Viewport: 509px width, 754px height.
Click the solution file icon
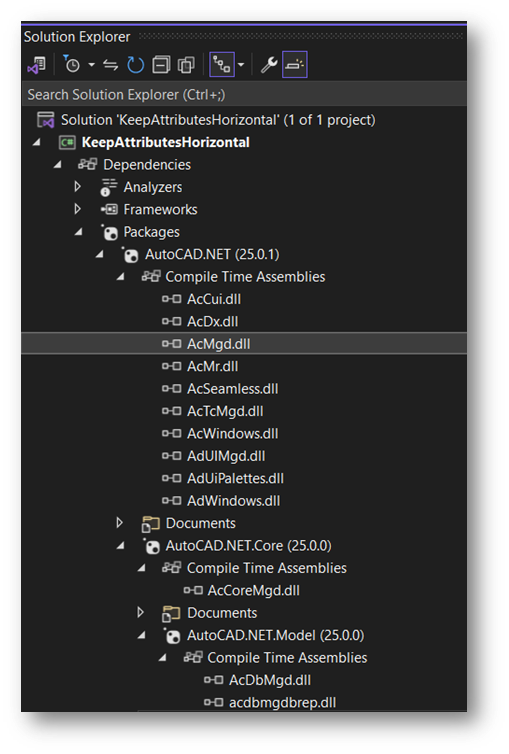46,120
